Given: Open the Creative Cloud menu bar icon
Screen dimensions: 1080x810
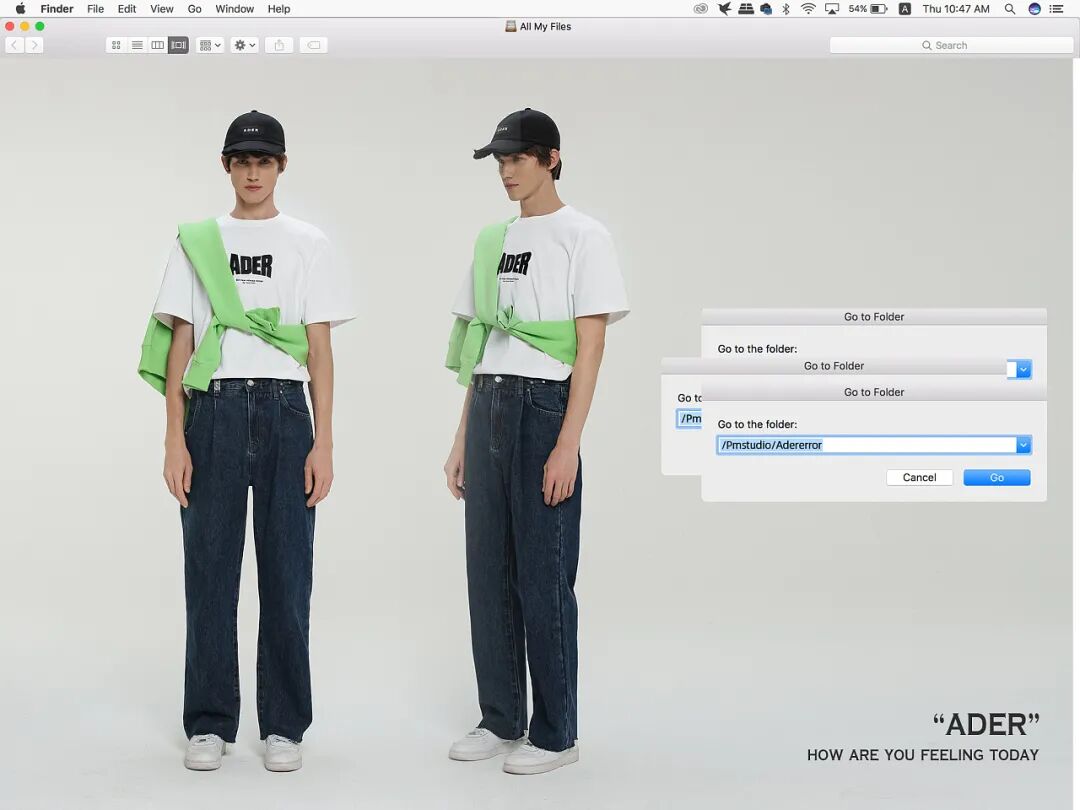Looking at the screenshot, I should click(x=700, y=9).
